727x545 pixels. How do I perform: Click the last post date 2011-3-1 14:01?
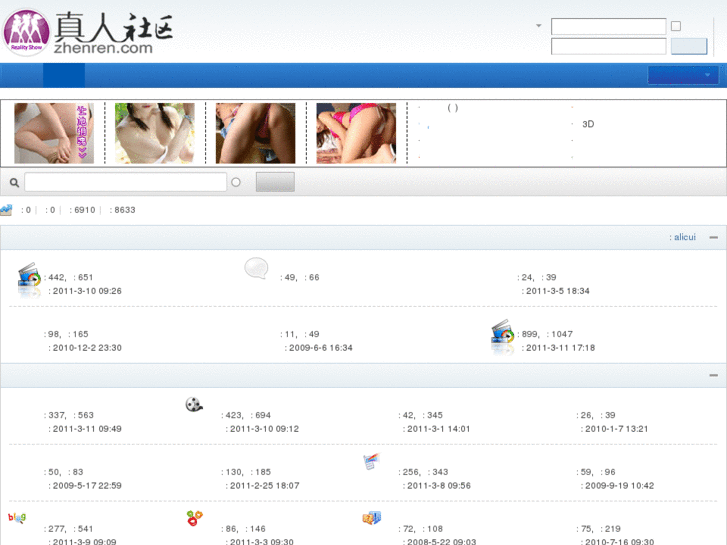click(x=439, y=429)
